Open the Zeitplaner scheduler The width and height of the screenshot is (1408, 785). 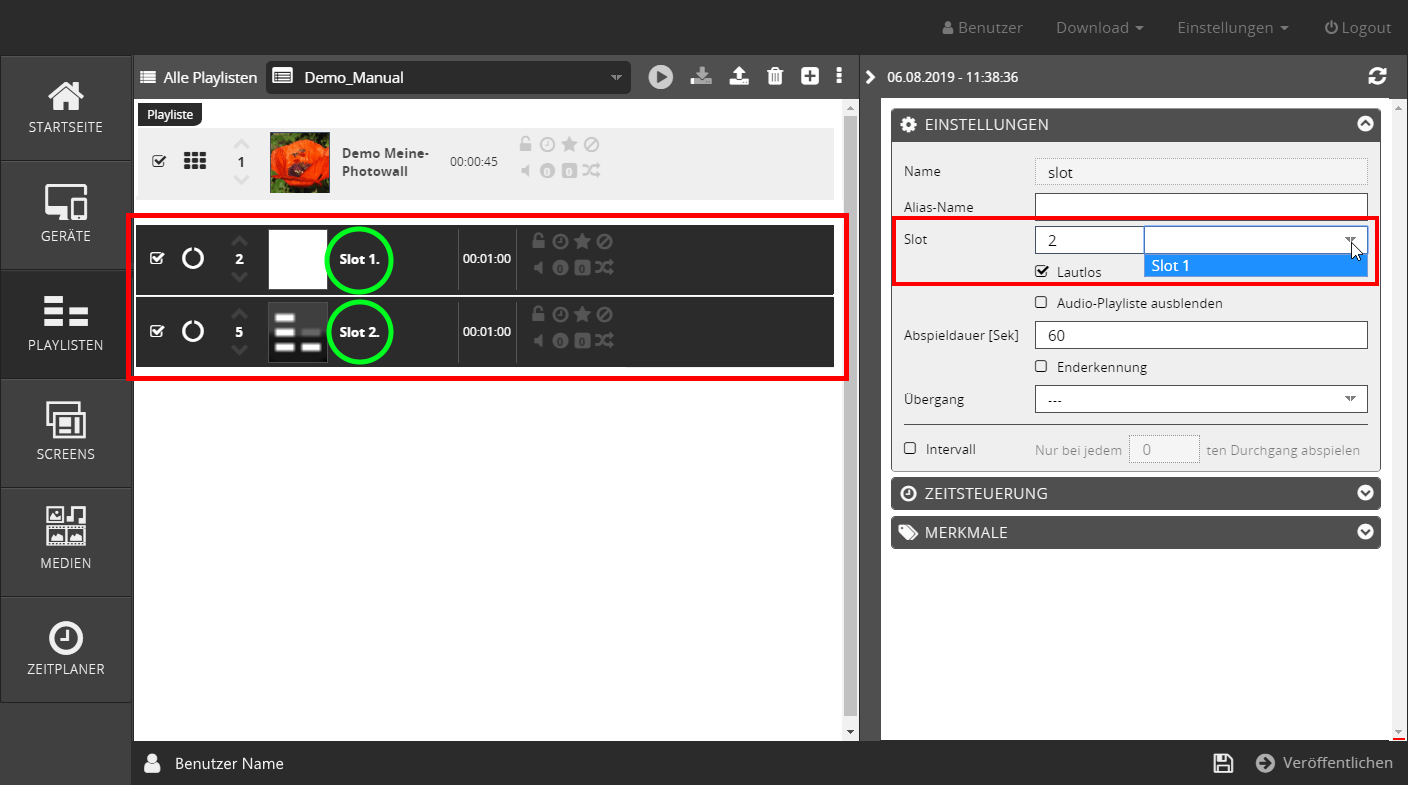(x=66, y=650)
